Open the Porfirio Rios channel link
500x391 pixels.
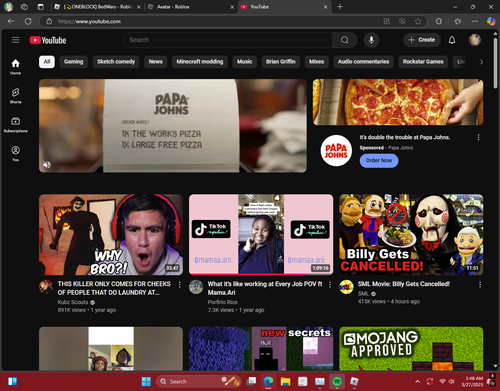(x=223, y=302)
